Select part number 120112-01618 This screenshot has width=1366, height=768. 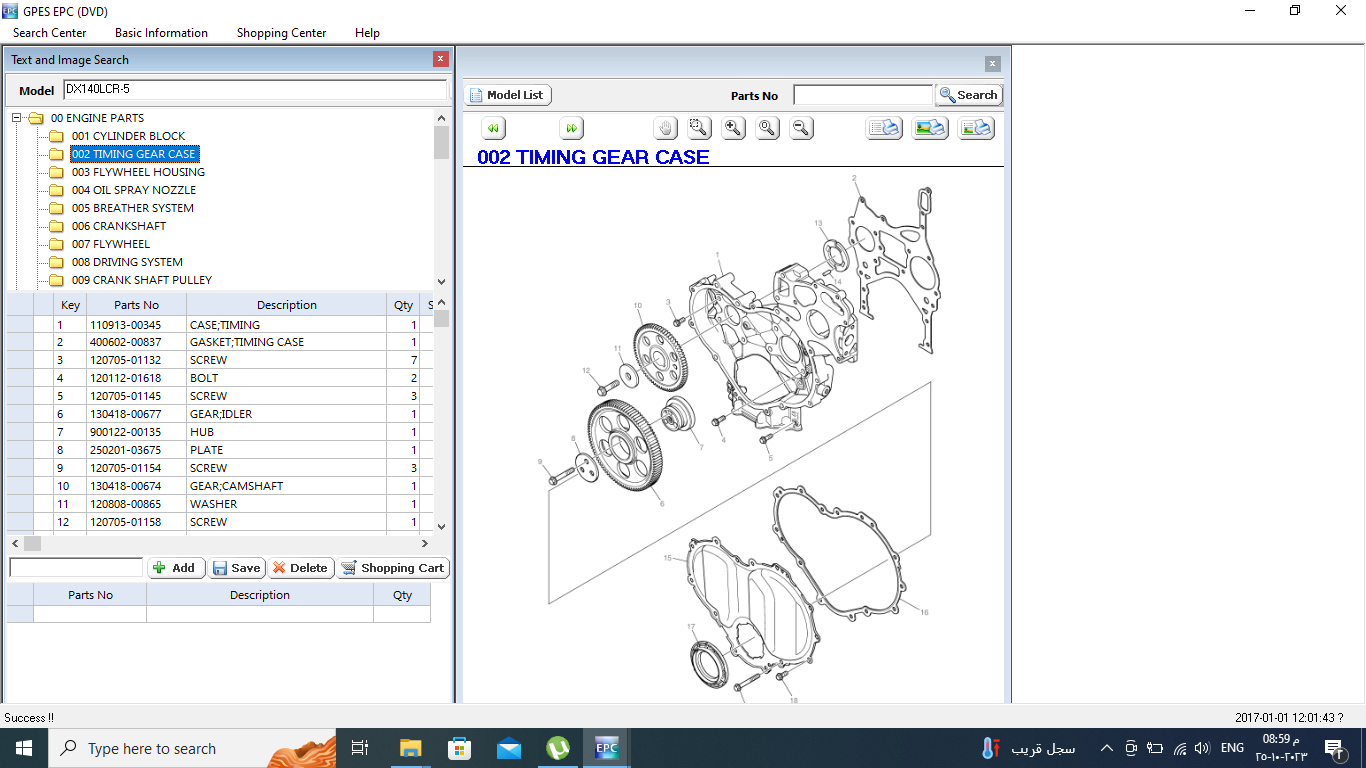136,378
